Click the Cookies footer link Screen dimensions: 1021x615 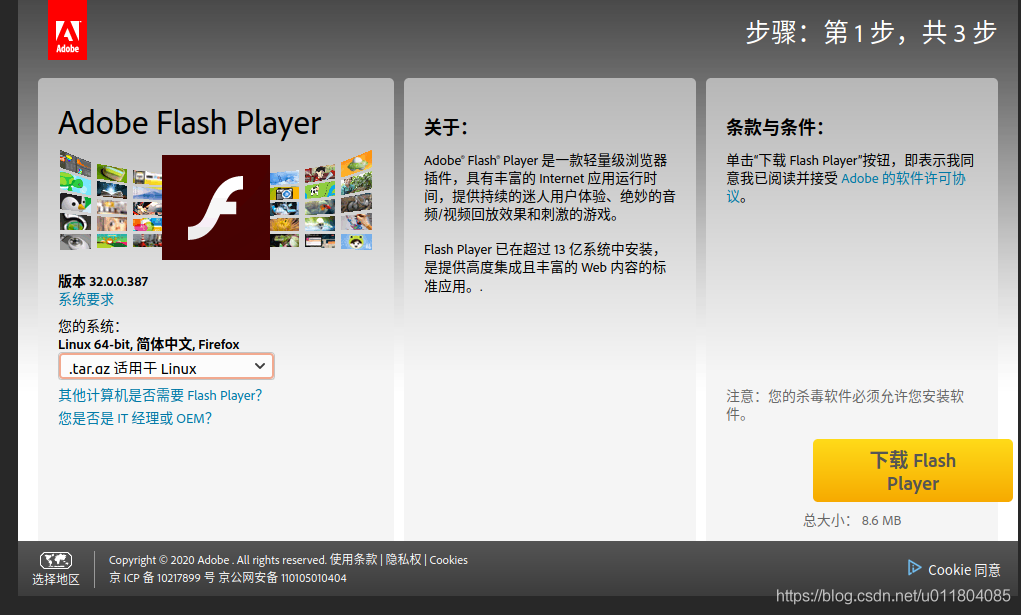tap(449, 560)
